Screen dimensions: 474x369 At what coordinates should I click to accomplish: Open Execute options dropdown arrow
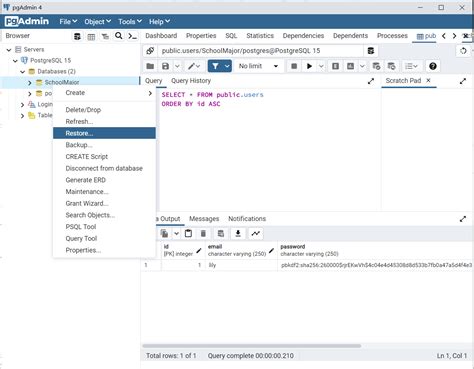coord(321,66)
